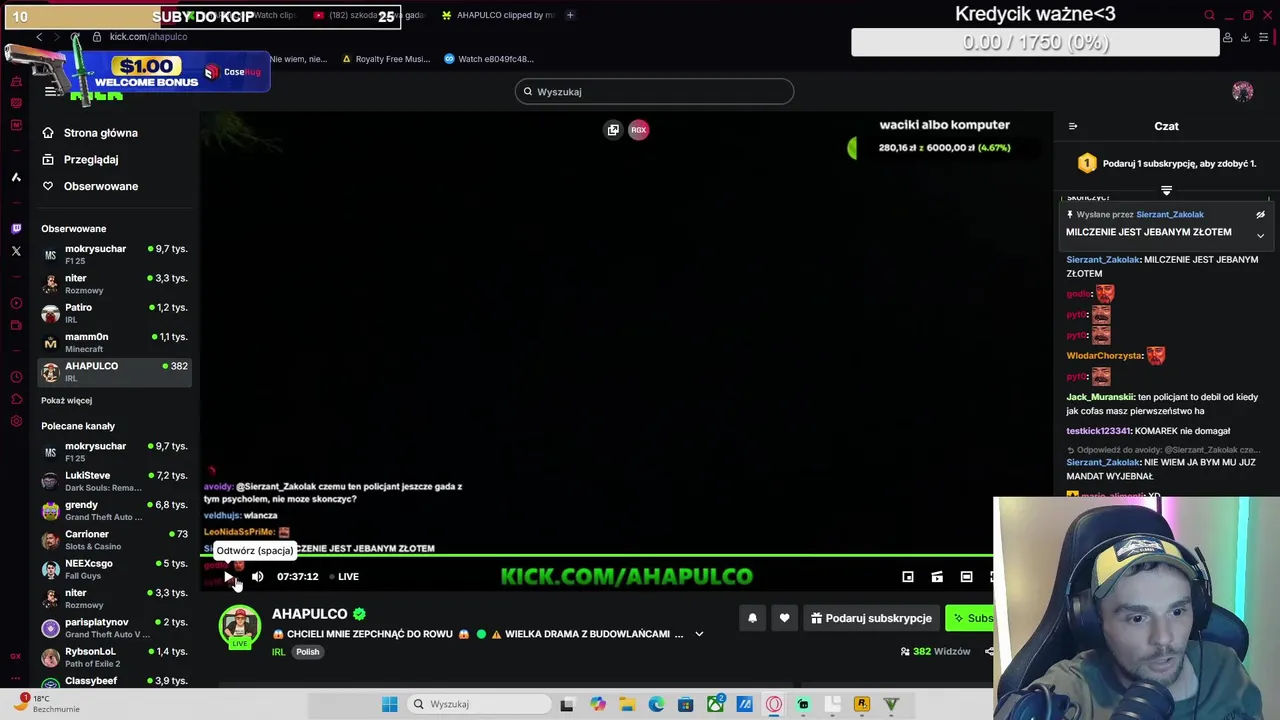Open Microsoft Edge from the taskbar
The width and height of the screenshot is (1280, 720).
pos(656,704)
